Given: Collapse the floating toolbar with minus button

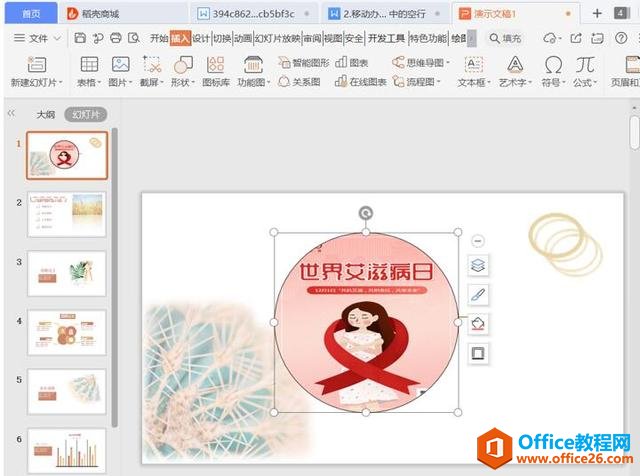Looking at the screenshot, I should point(477,241).
